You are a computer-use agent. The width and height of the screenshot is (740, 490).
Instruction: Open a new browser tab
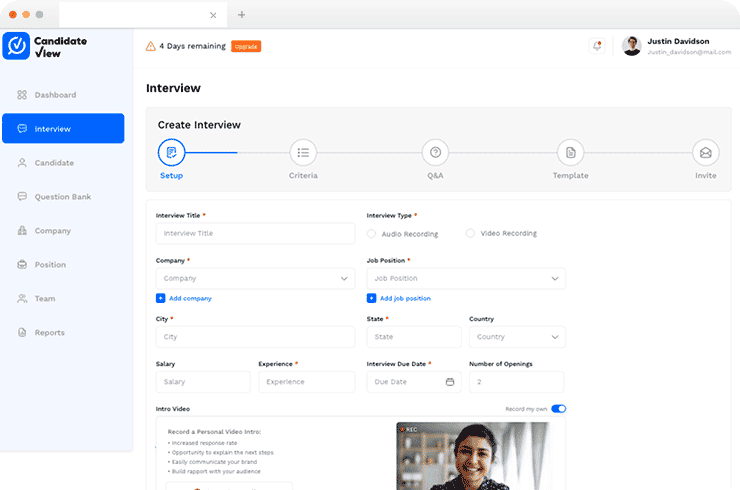(x=241, y=15)
